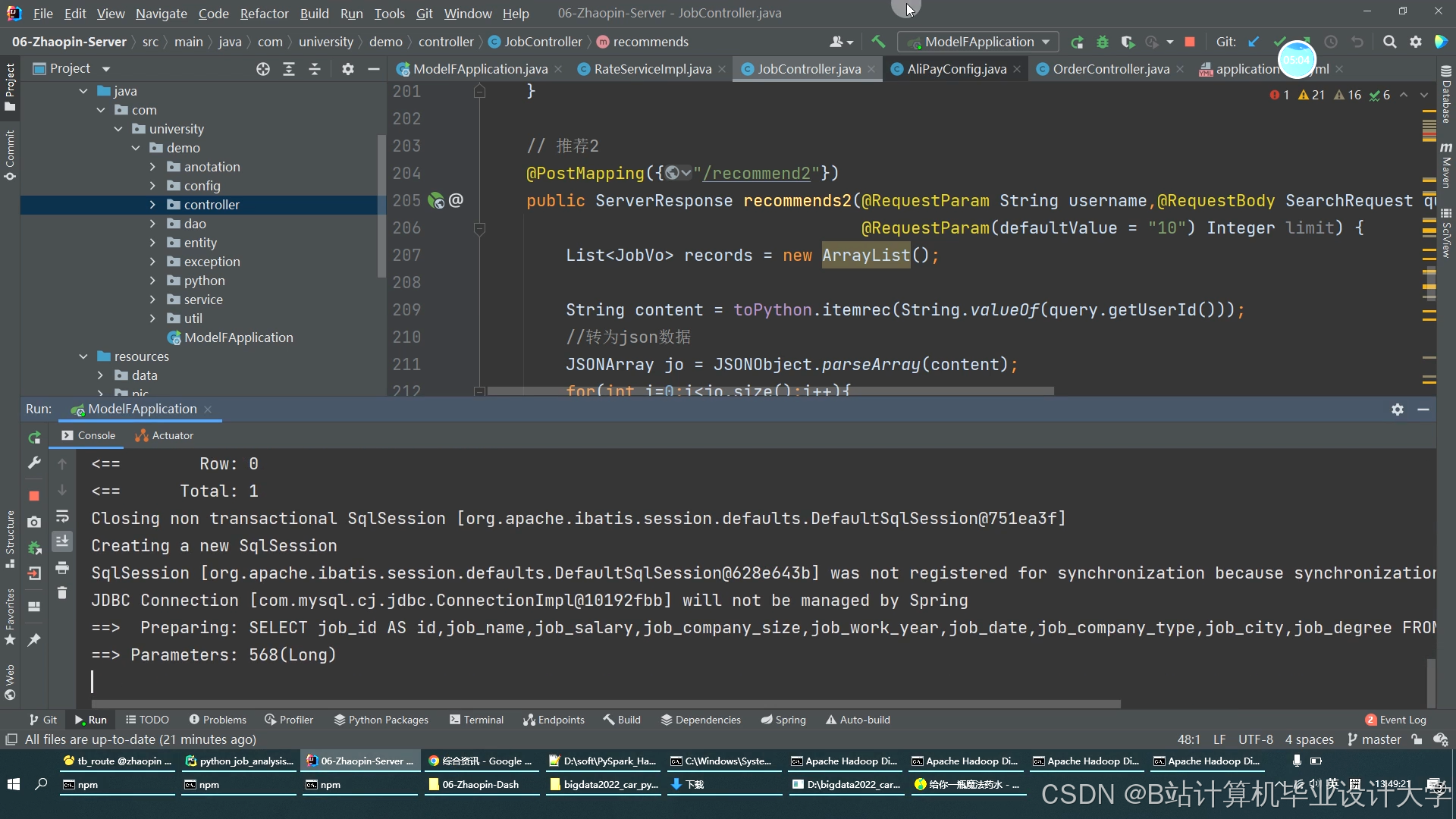The width and height of the screenshot is (1456, 819).
Task: Click the red Stop button in the top toolbar
Action: [1190, 42]
